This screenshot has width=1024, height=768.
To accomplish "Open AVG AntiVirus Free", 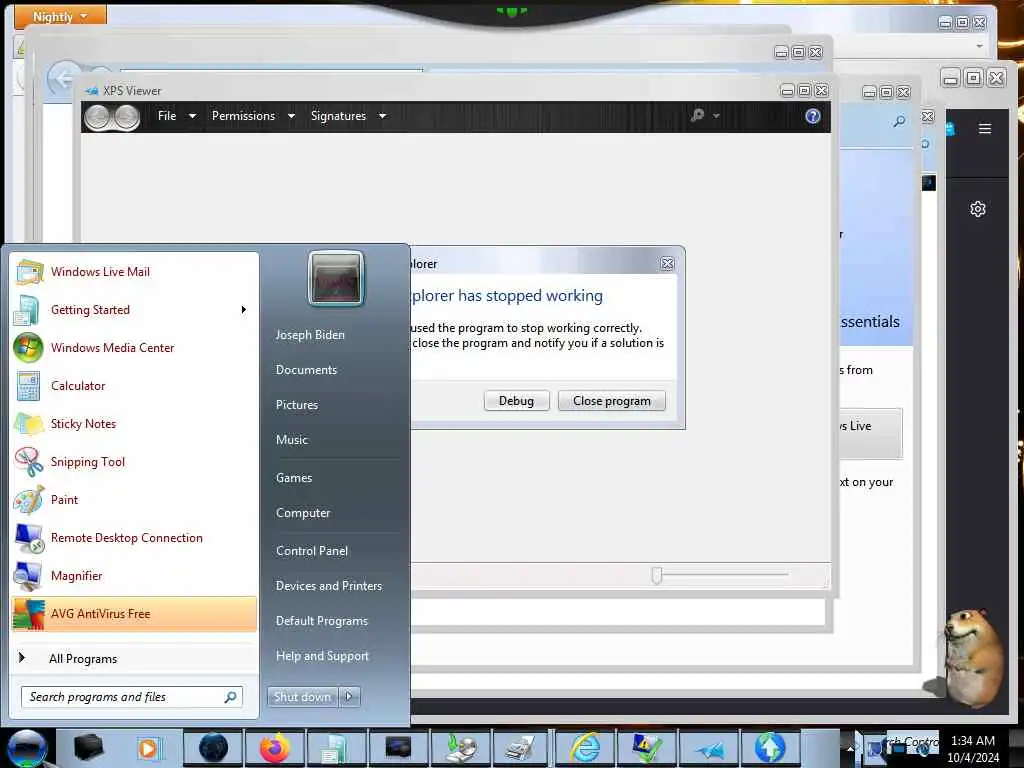I will [134, 613].
